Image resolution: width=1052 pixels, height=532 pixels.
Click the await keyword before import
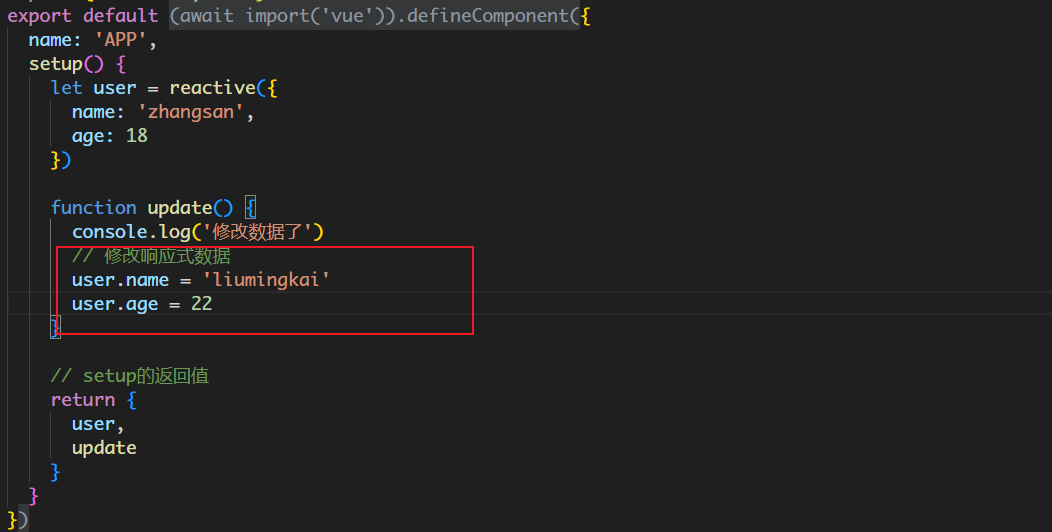point(206,16)
